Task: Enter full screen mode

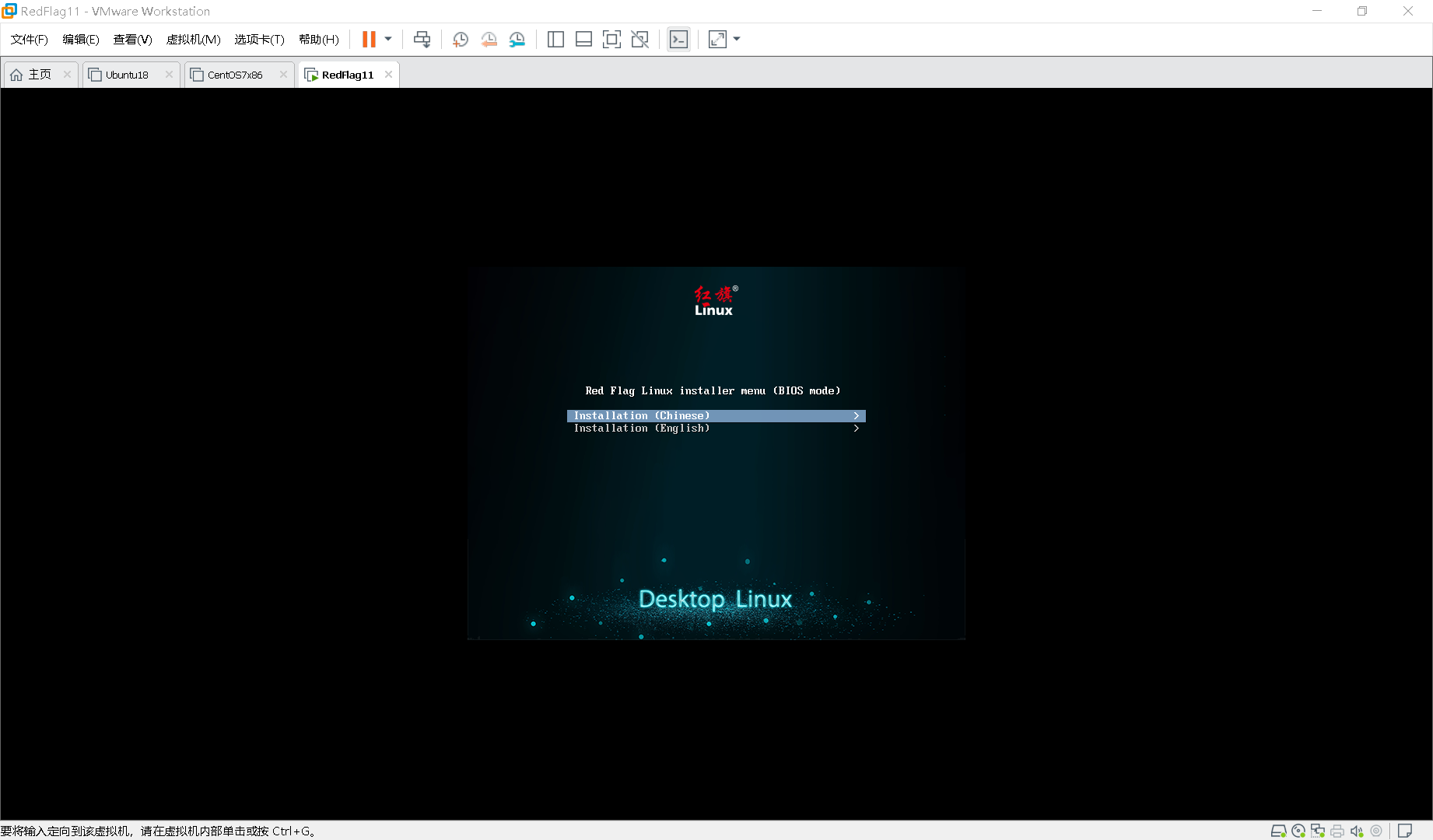Action: [611, 40]
